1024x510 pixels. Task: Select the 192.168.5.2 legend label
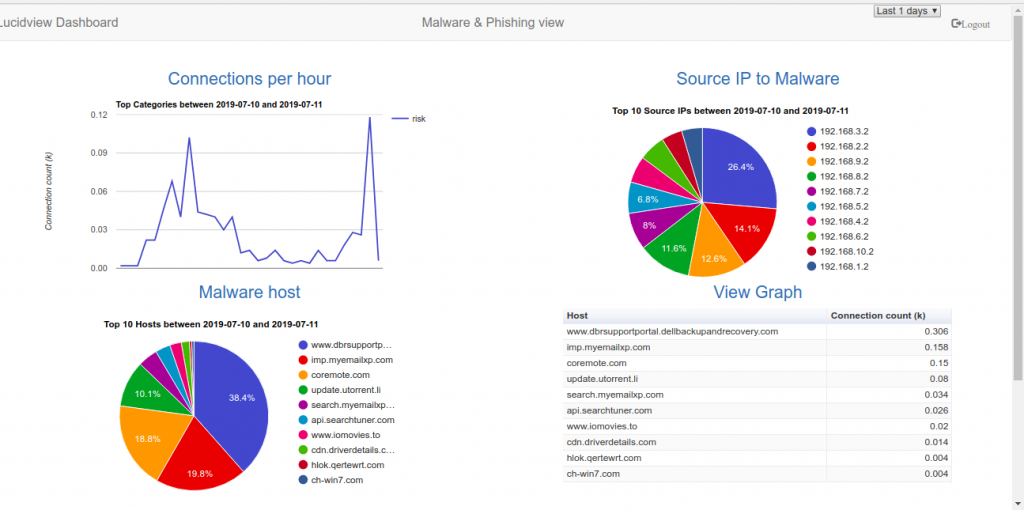pos(844,206)
